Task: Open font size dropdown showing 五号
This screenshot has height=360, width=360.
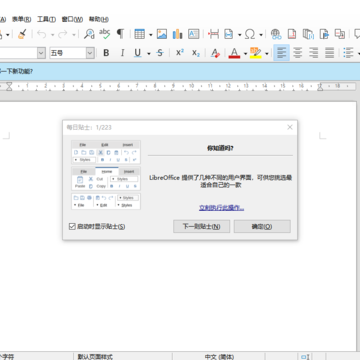Action: [x=90, y=53]
